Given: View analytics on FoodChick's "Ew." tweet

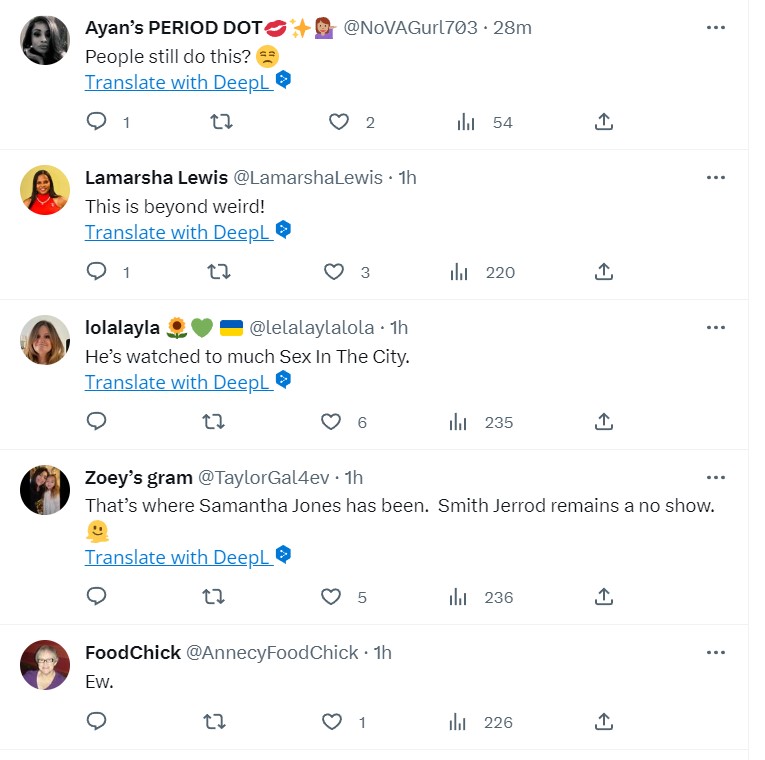Looking at the screenshot, I should [460, 722].
